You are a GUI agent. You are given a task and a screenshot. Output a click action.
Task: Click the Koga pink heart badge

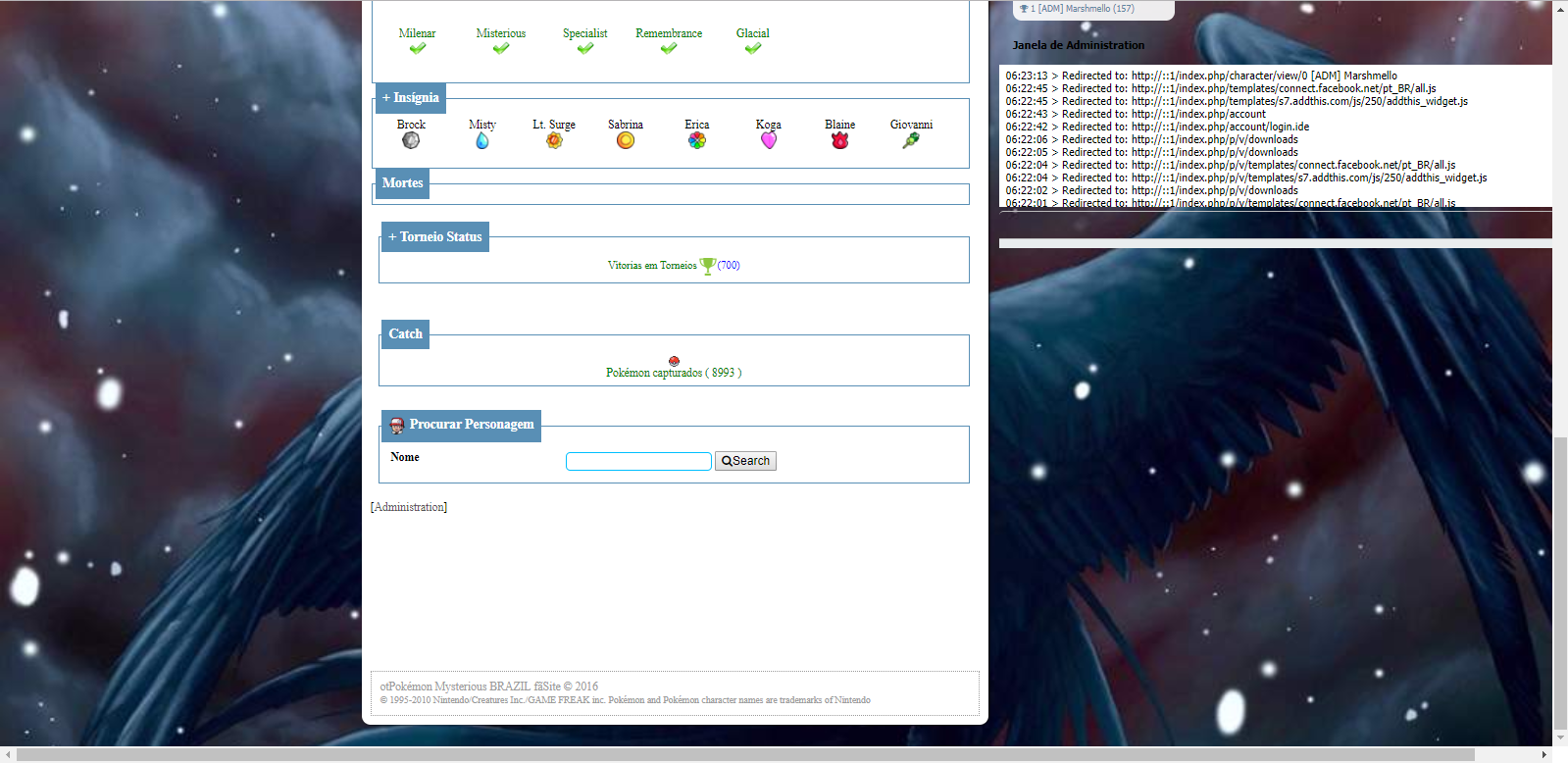(x=769, y=140)
